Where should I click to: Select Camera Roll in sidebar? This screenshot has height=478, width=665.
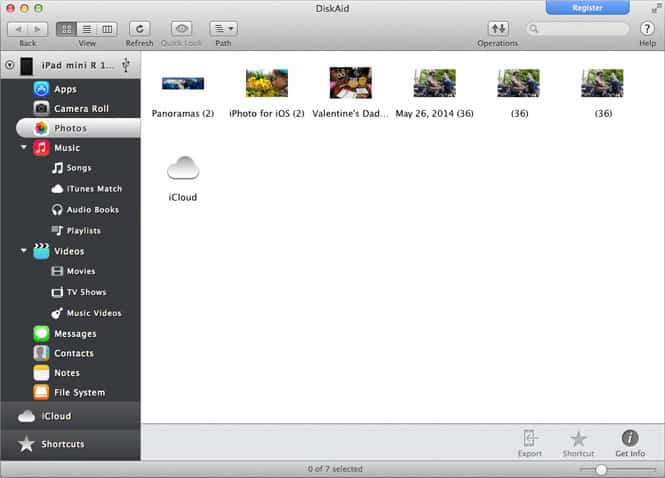[x=80, y=108]
